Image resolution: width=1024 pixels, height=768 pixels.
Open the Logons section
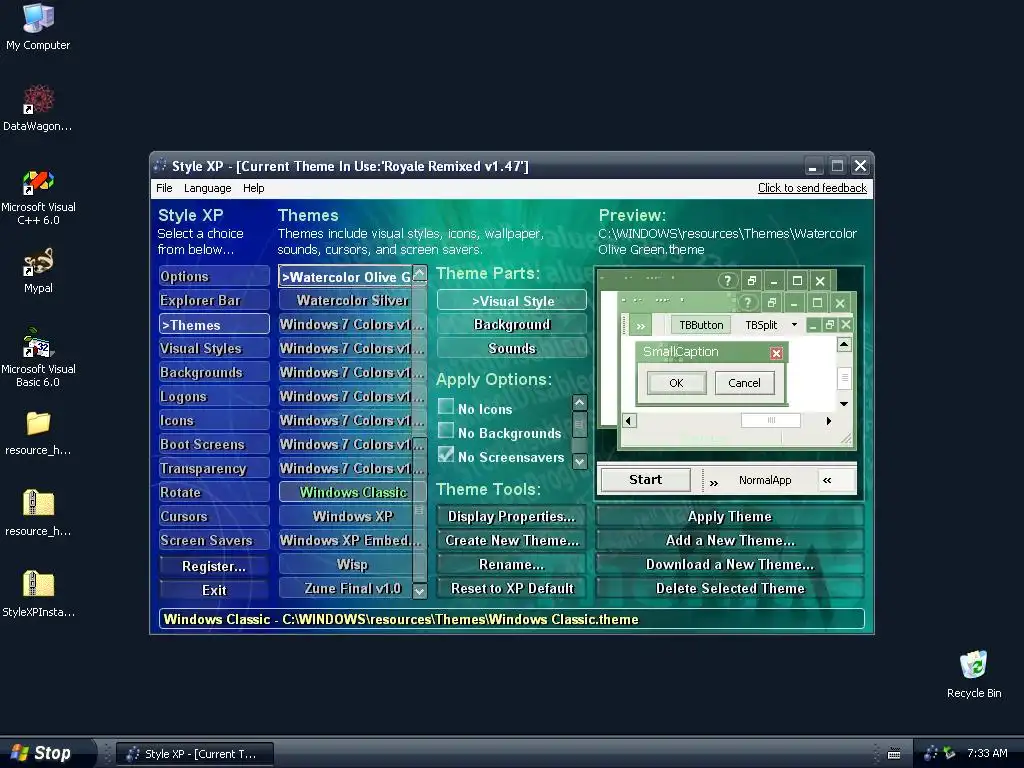[x=214, y=396]
